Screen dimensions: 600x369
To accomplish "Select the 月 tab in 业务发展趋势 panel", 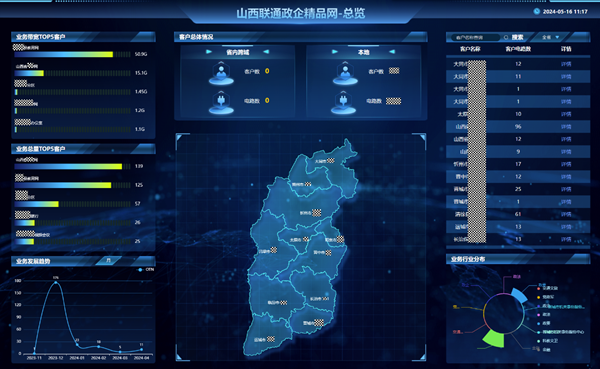I will (x=109, y=260).
